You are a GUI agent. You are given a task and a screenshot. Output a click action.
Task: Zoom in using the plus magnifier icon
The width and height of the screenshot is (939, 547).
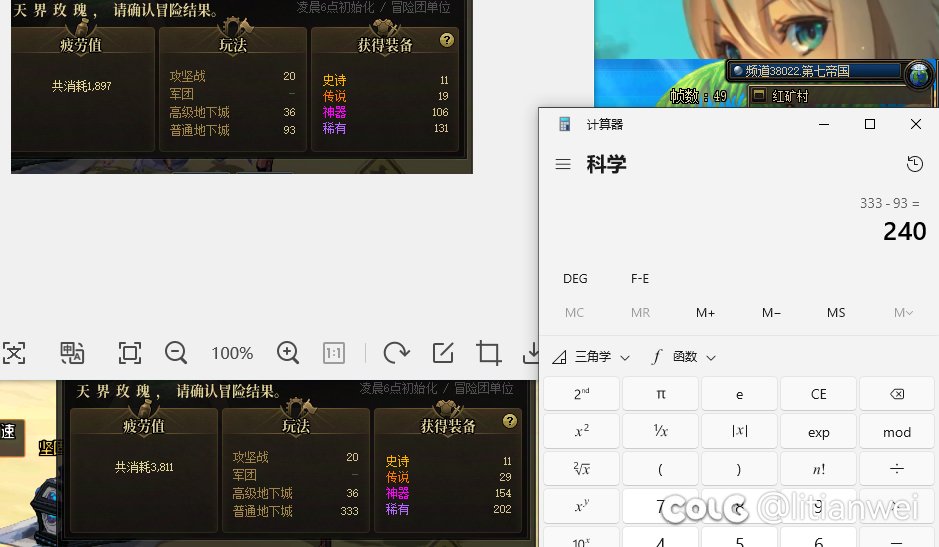288,353
